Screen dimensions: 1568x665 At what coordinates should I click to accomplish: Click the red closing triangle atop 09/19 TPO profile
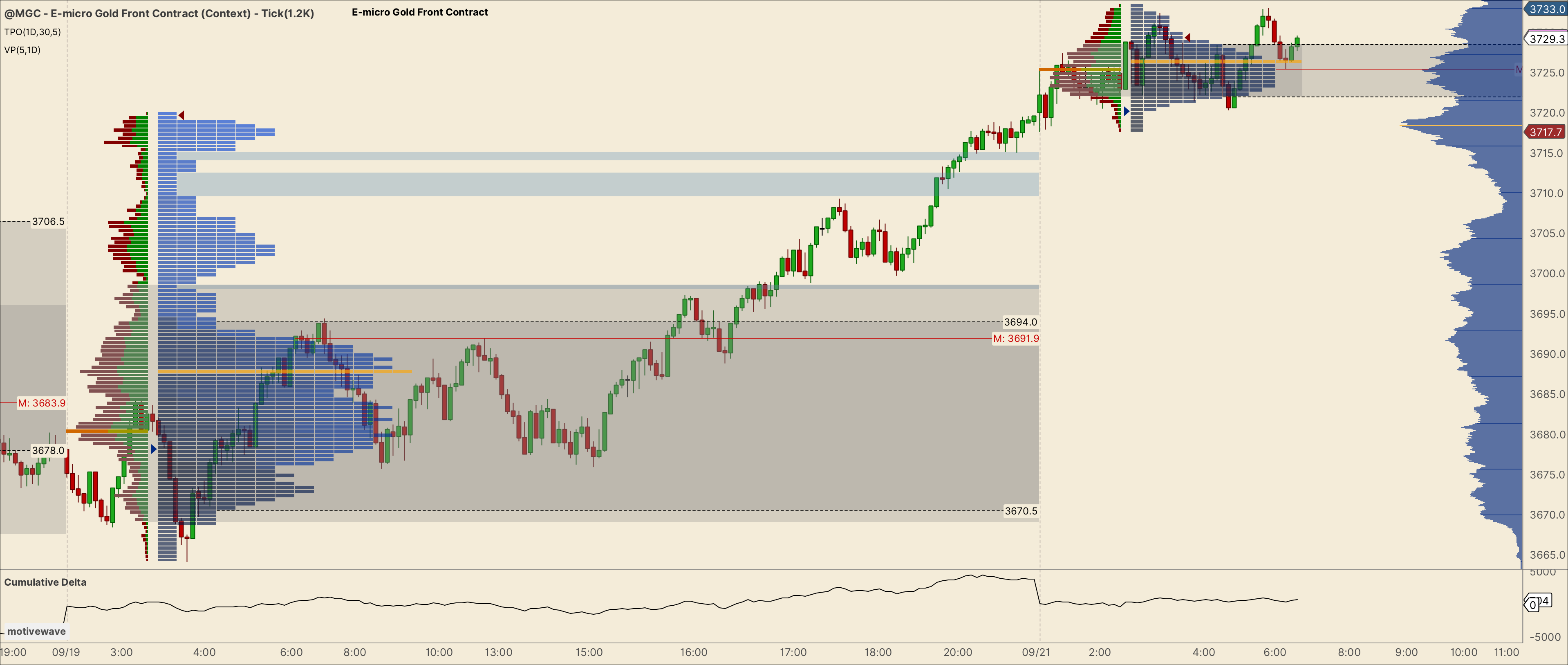[x=181, y=115]
